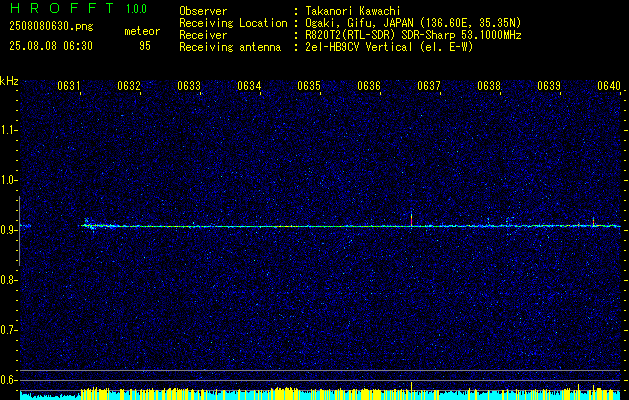Viewport: 629px width, 400px height.
Task: Click the date stamp 25.08.08 06:30
Action: coord(51,46)
